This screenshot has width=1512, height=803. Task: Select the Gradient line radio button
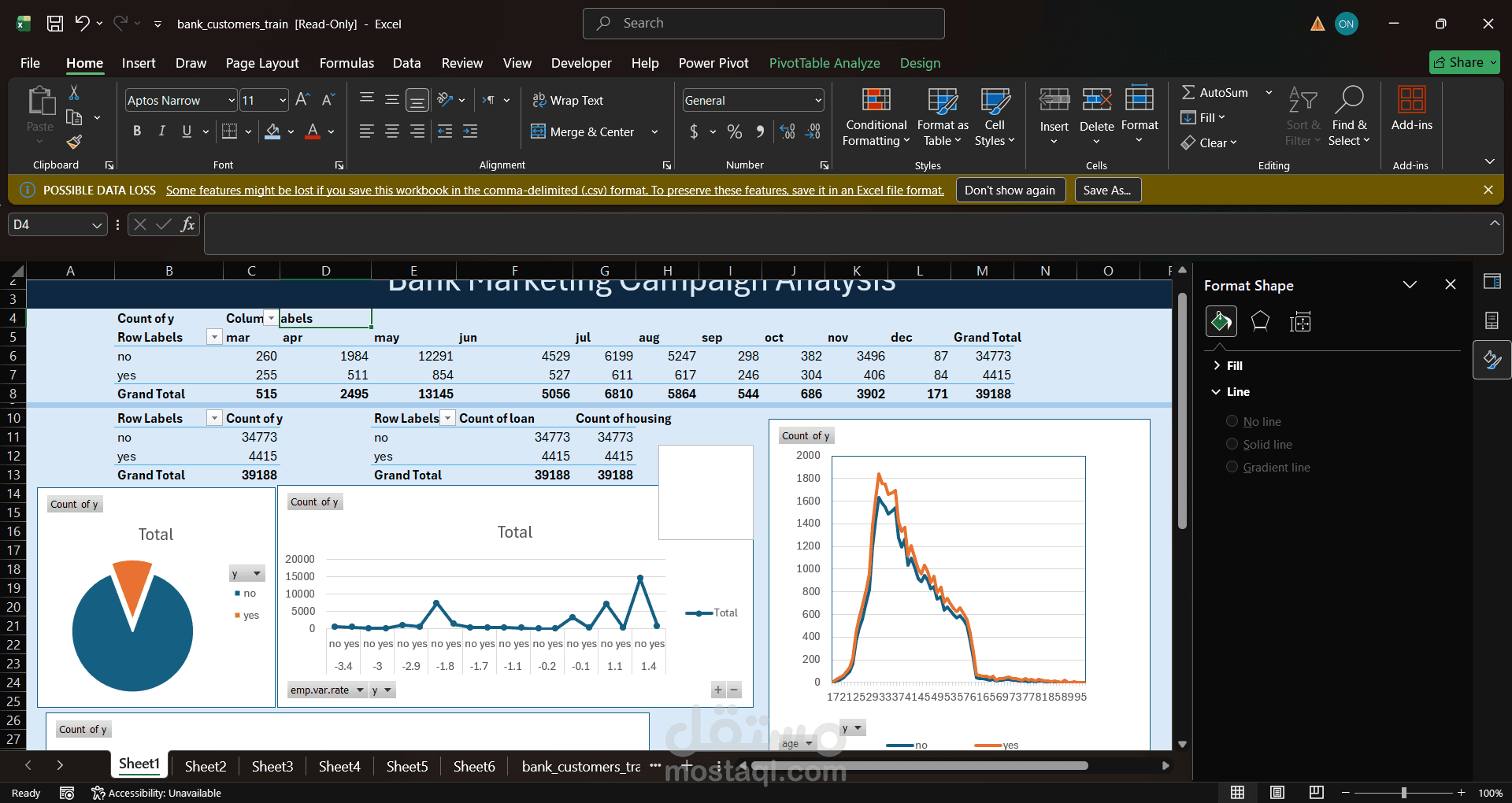coord(1232,467)
